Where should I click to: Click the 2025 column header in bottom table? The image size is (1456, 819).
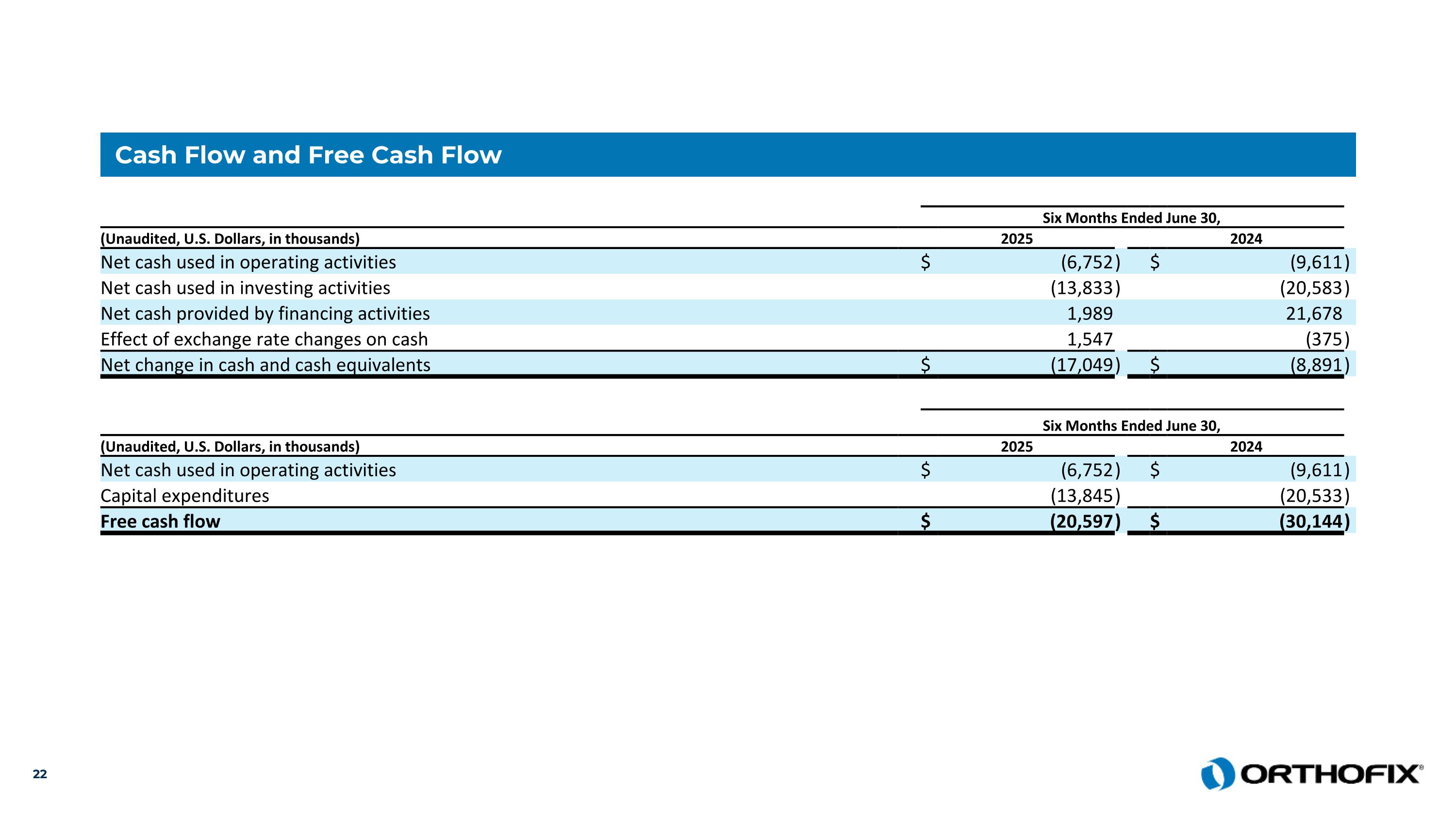pos(1016,447)
